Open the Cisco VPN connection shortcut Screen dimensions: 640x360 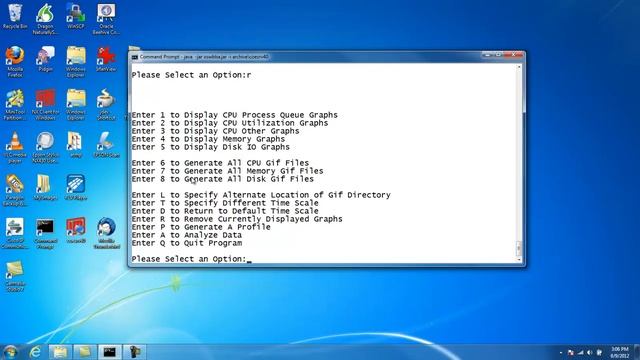pos(15,234)
